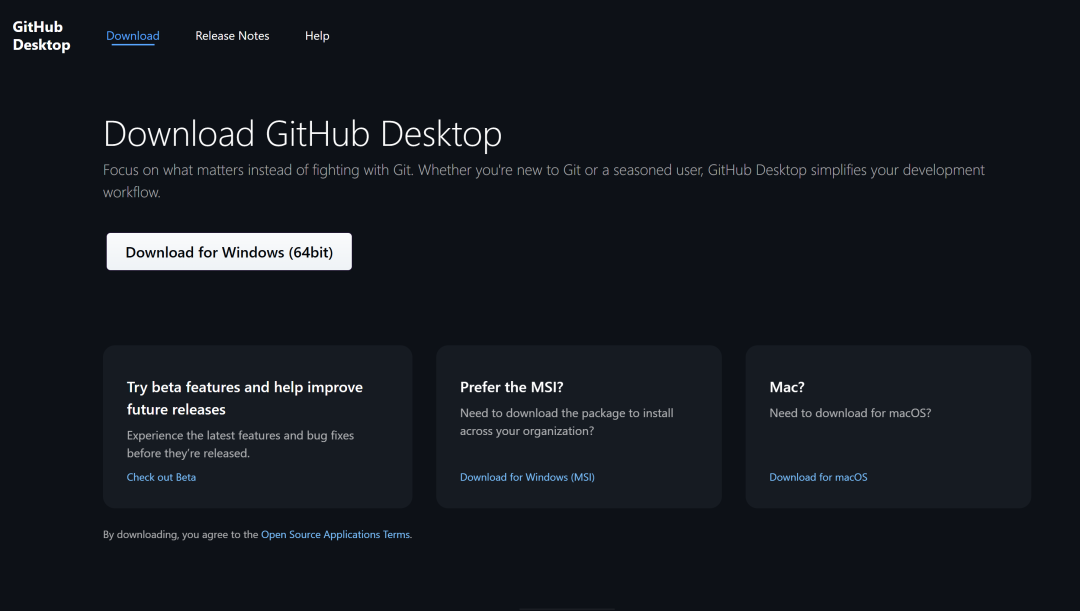Image resolution: width=1080 pixels, height=611 pixels.
Task: Go to the Help page
Action: click(317, 36)
